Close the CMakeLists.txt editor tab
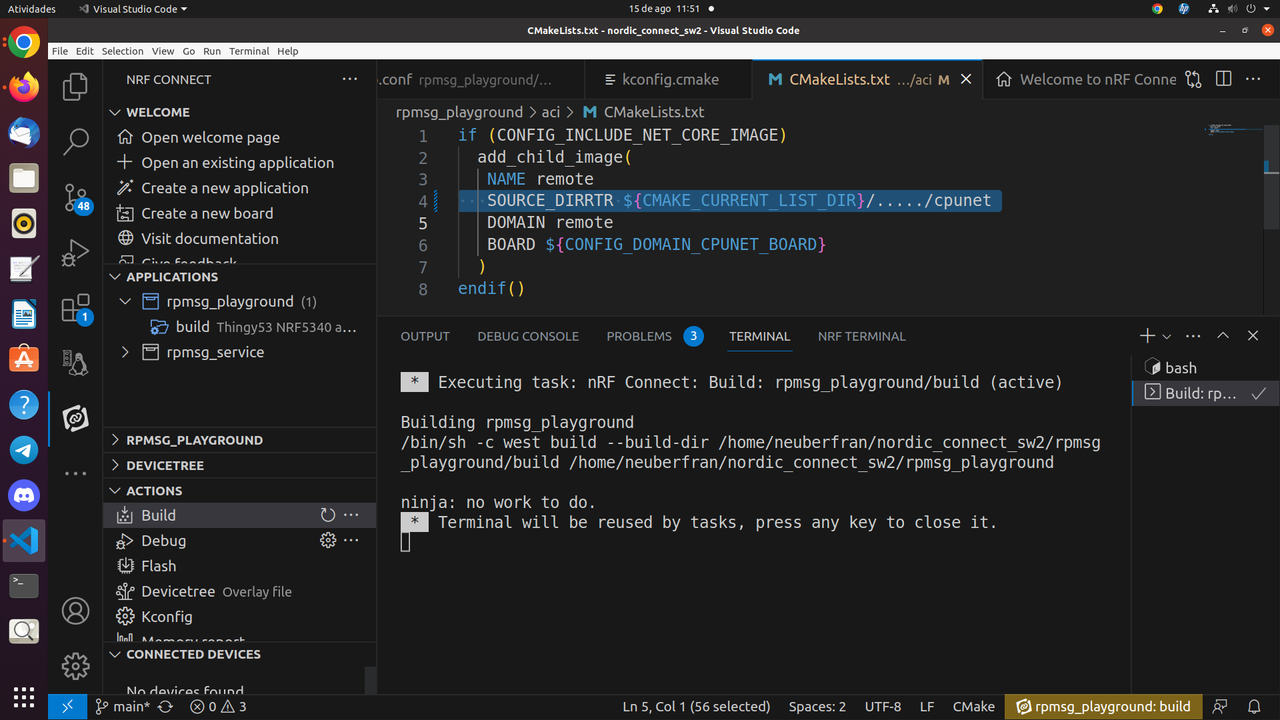This screenshot has height=720, width=1280. pyautogui.click(x=966, y=79)
